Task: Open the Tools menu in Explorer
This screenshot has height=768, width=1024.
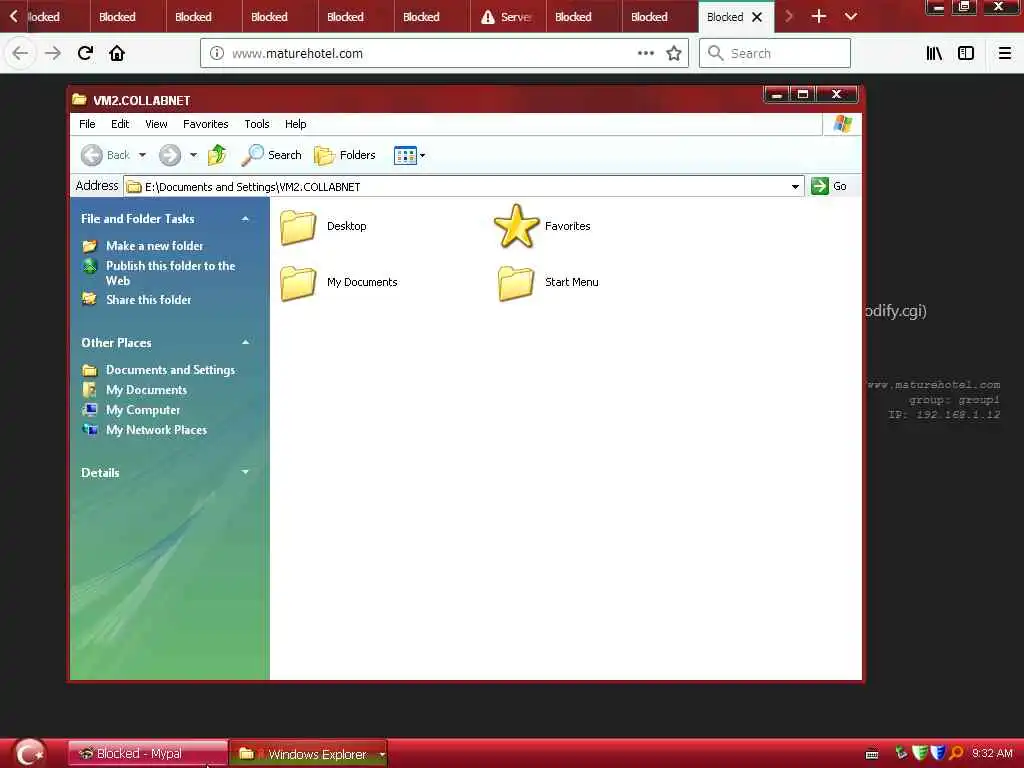Action: [257, 124]
